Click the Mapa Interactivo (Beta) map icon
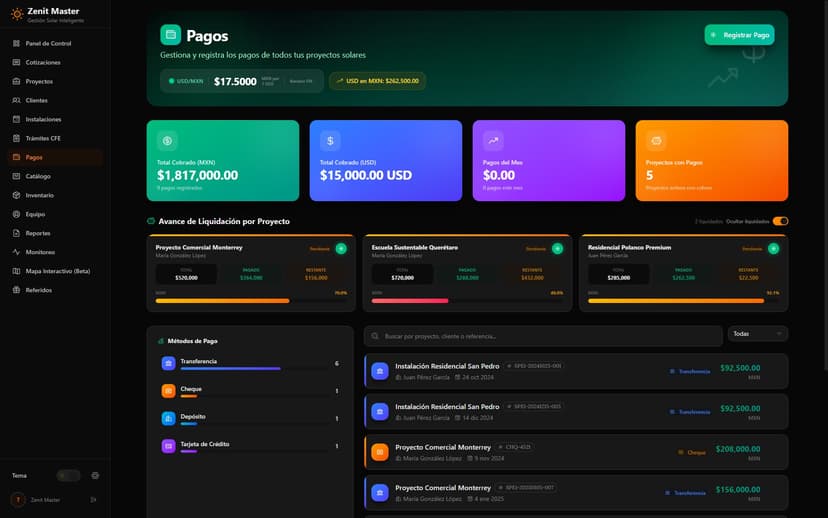This screenshot has height=518, width=828. 16,271
